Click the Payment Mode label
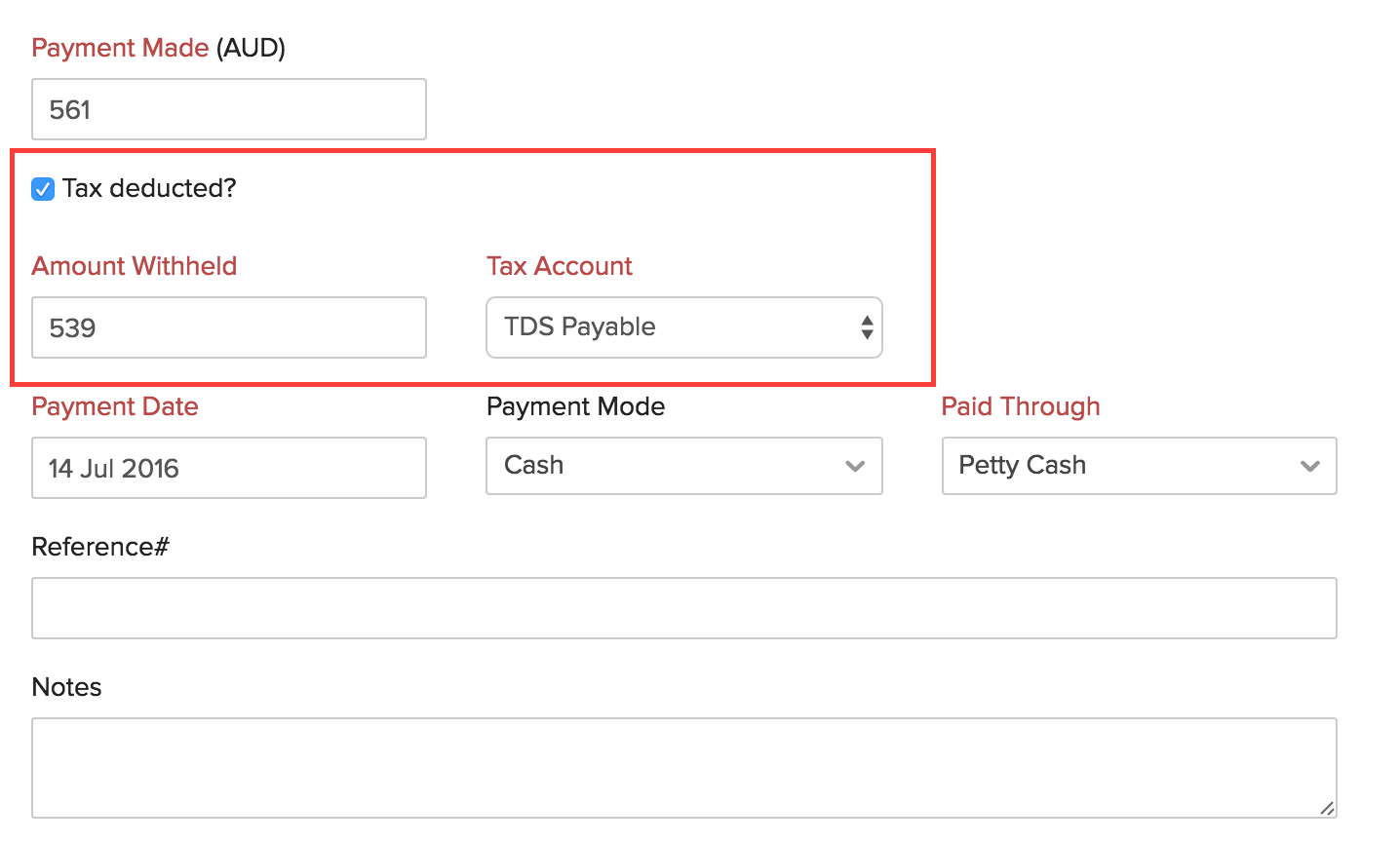Viewport: 1400px width, 844px height. 575,406
